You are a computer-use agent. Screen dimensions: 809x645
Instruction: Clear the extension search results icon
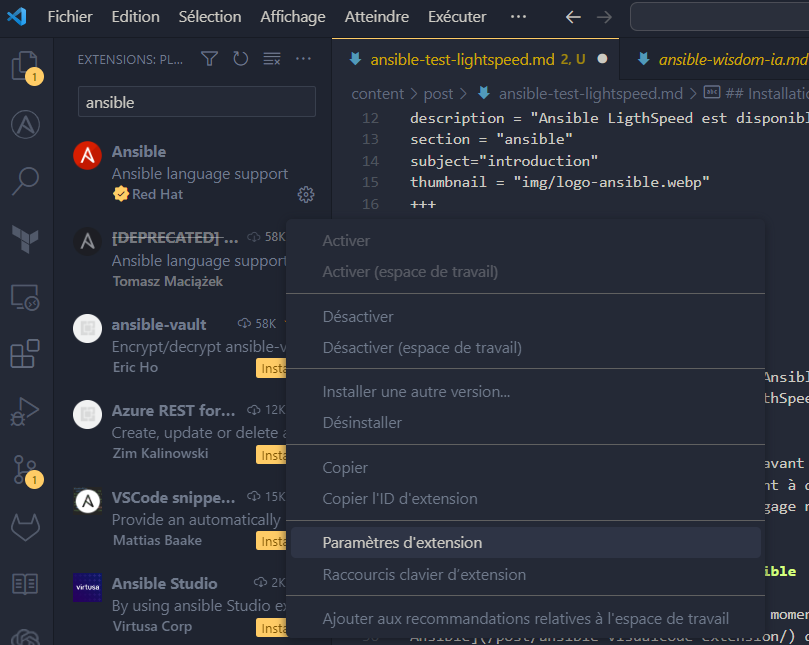click(272, 59)
